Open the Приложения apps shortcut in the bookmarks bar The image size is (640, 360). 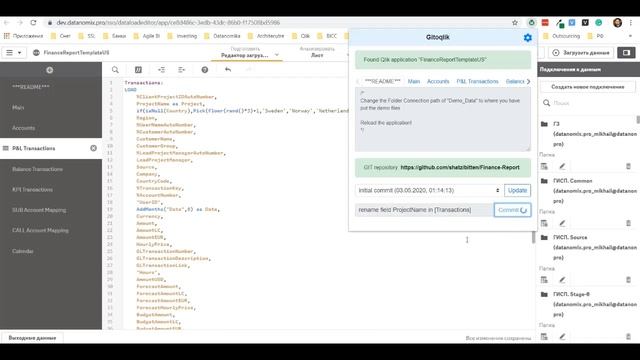coord(23,36)
